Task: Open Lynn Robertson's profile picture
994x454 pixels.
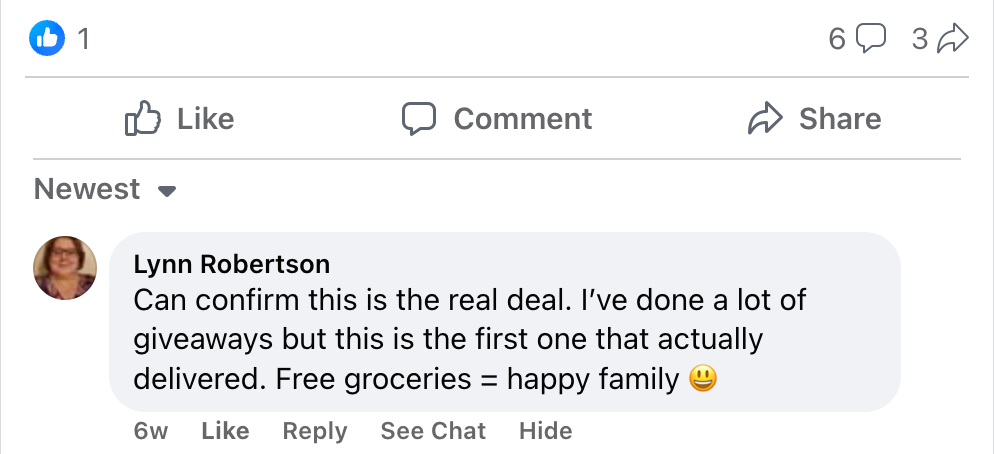Action: [x=65, y=268]
